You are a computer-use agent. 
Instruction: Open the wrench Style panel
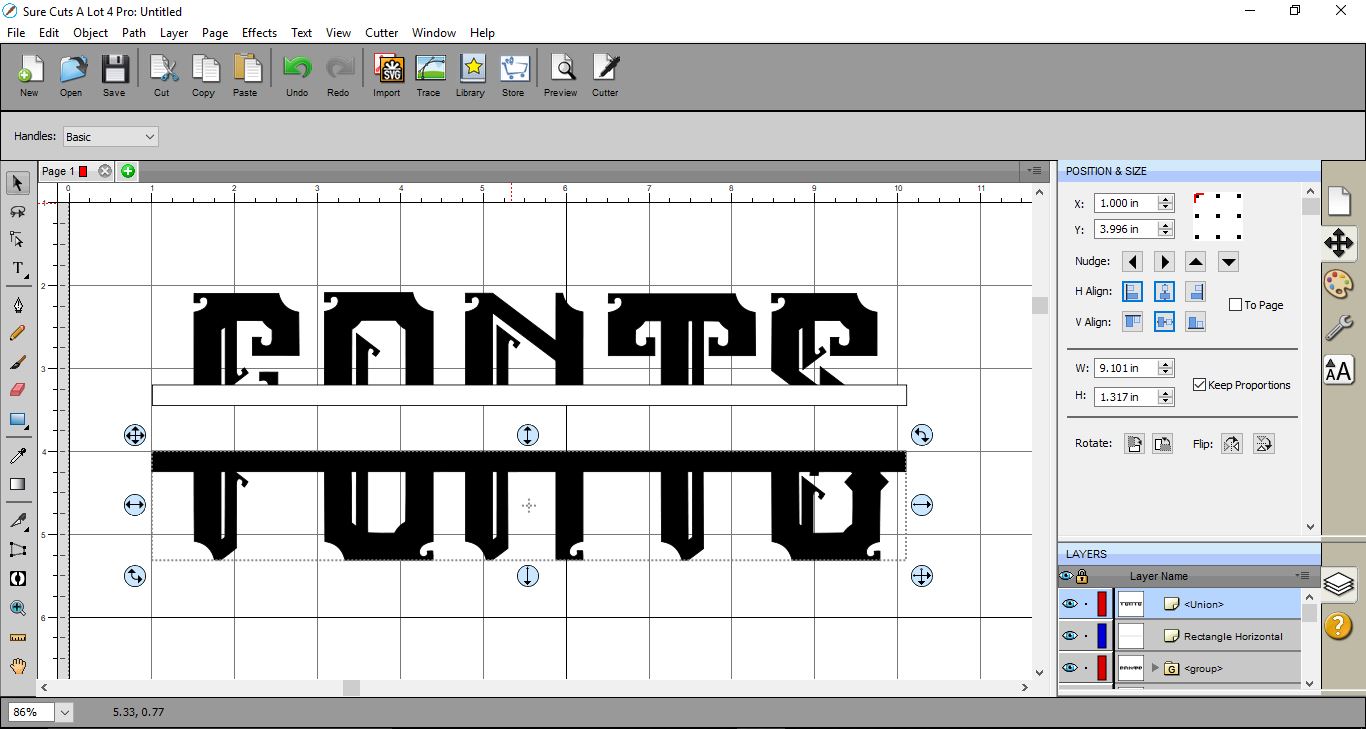(1339, 326)
